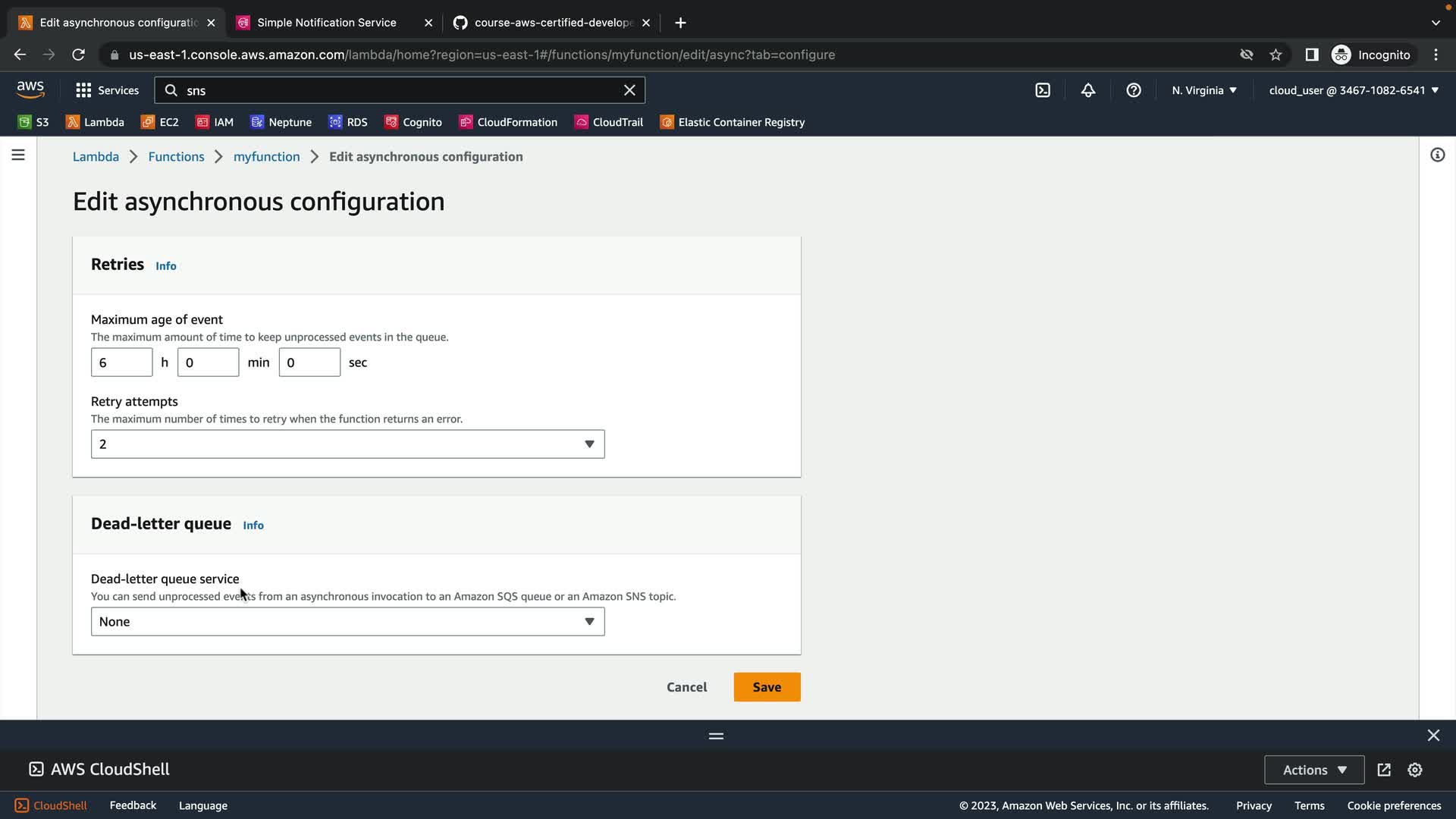Toggle the left hamburger navigation menu
This screenshot has height=819, width=1456.
click(18, 155)
